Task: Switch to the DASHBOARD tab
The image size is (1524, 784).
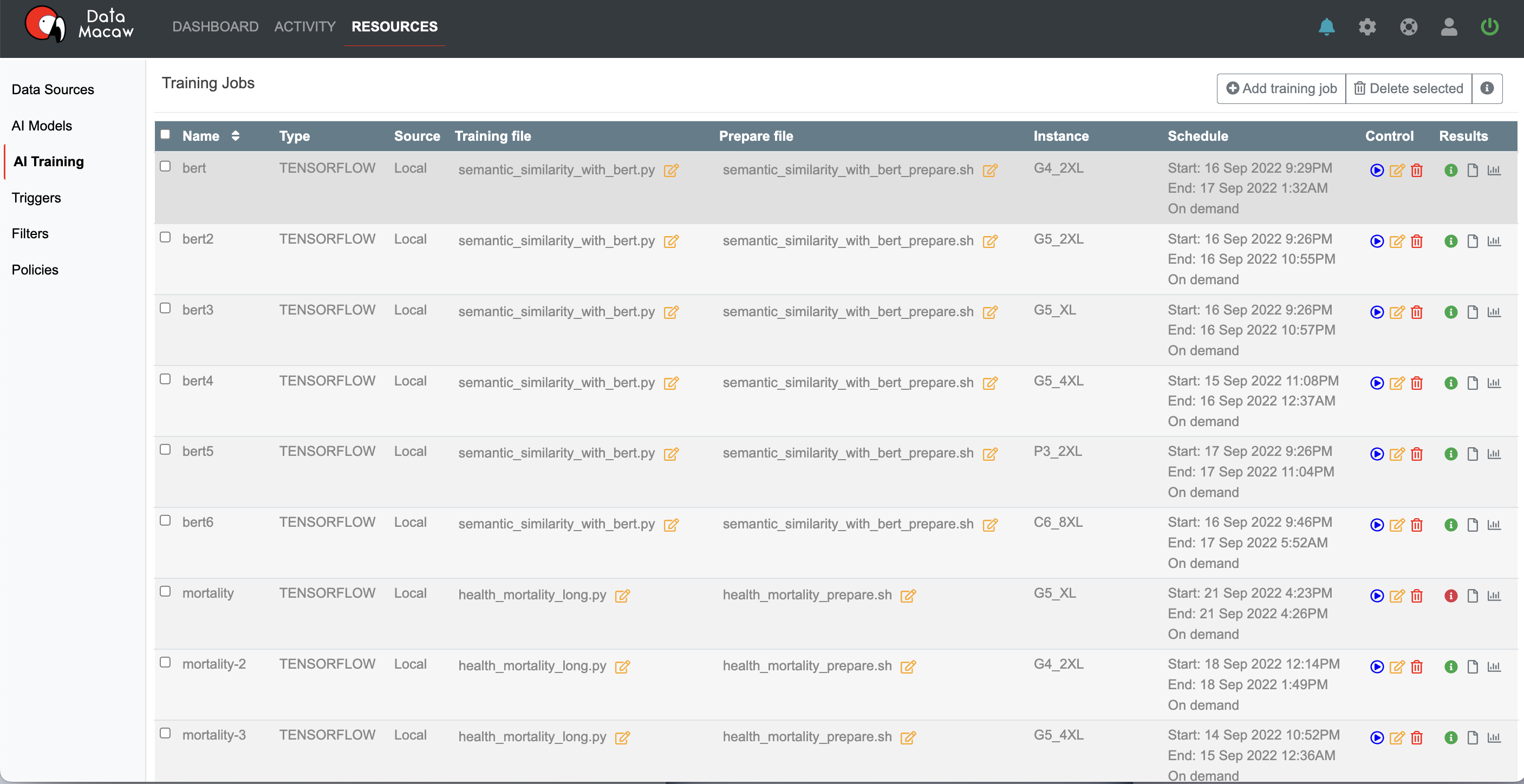Action: pyautogui.click(x=216, y=27)
